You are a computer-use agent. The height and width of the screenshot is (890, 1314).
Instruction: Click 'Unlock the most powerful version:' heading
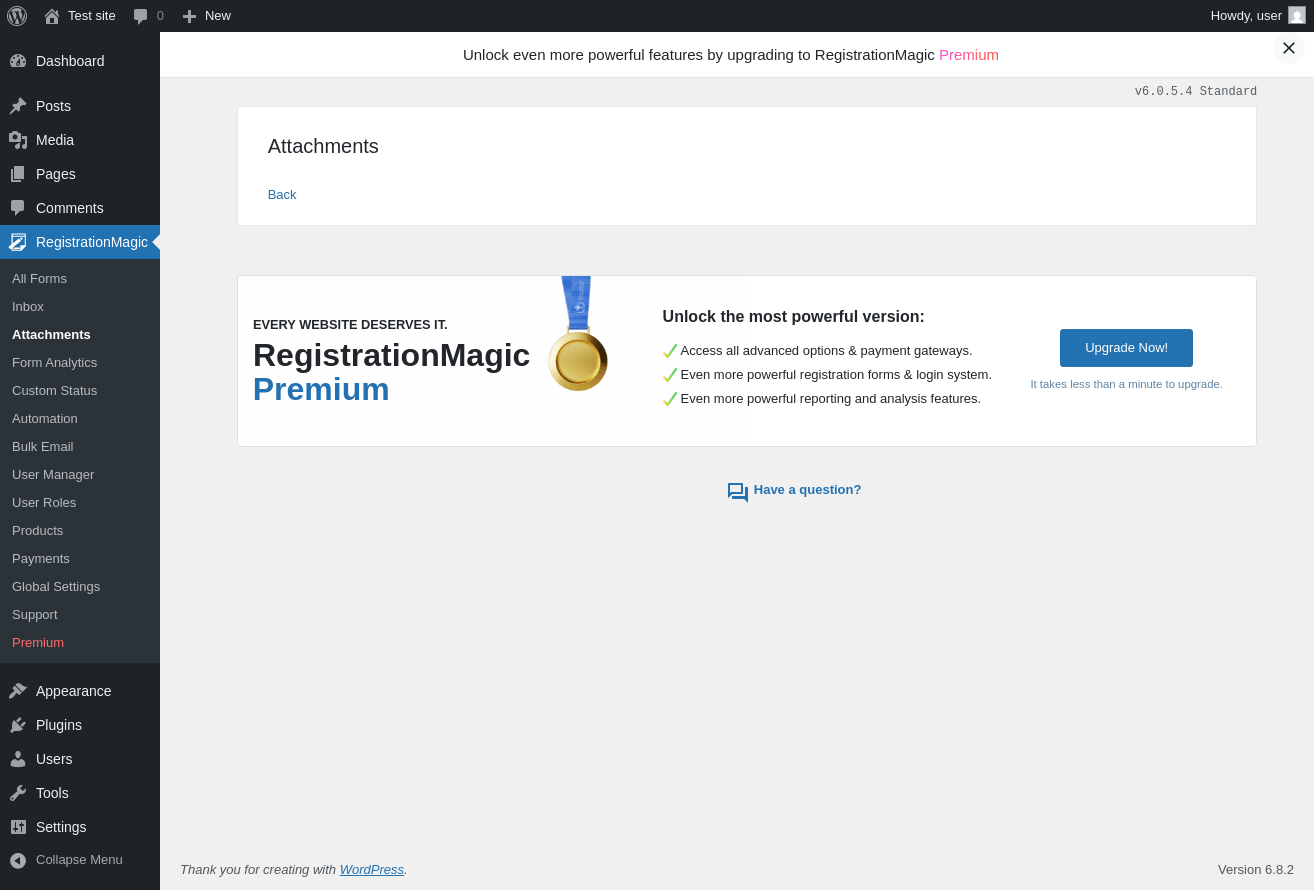coord(794,317)
